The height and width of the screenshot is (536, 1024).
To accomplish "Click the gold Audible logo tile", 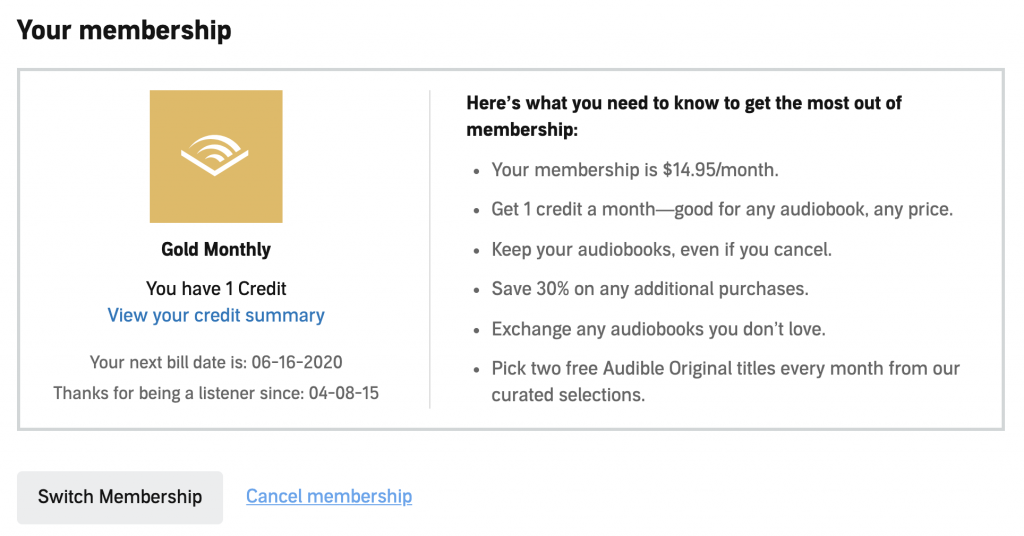I will [x=216, y=157].
